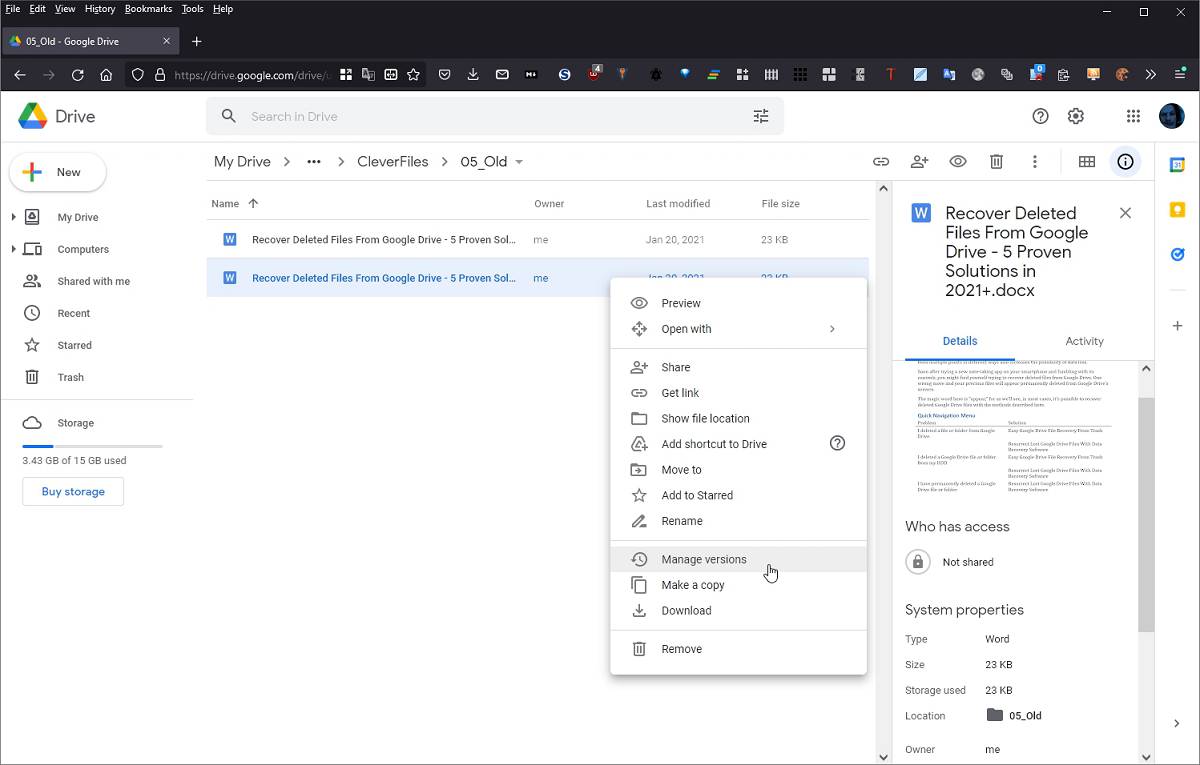Go back in browser history

coord(20,75)
